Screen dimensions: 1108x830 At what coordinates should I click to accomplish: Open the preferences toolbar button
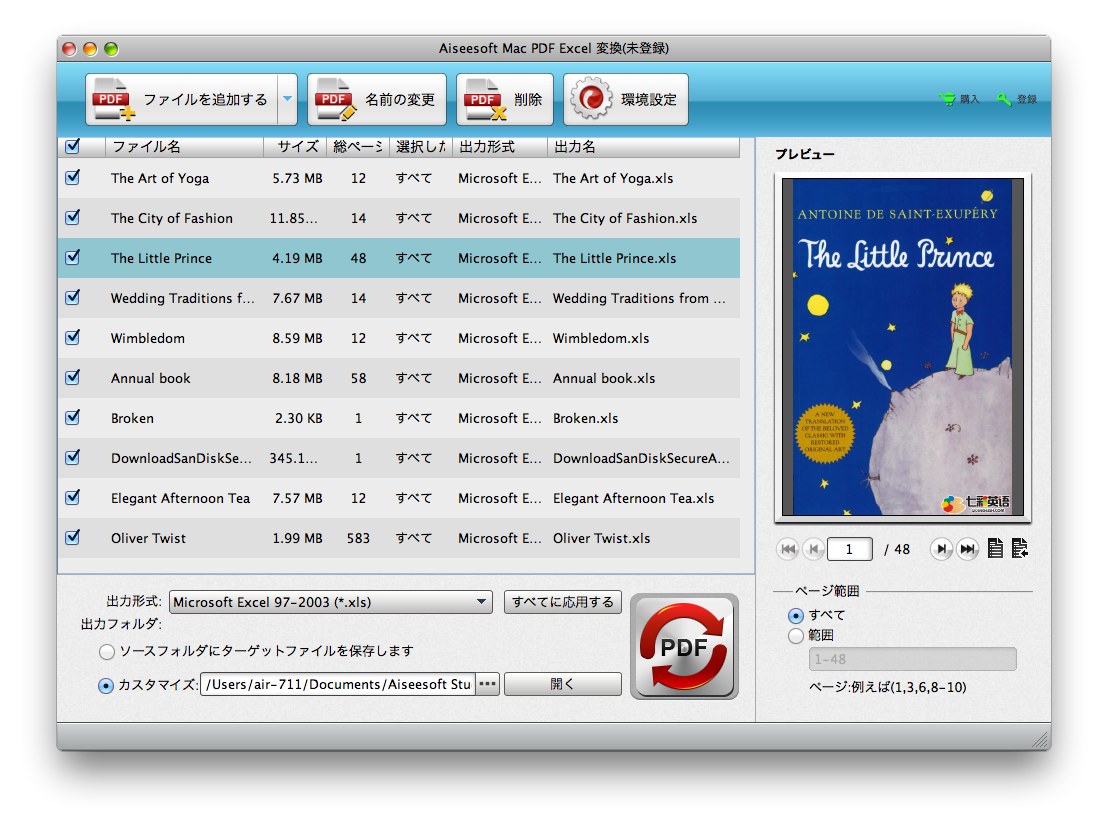[x=626, y=99]
